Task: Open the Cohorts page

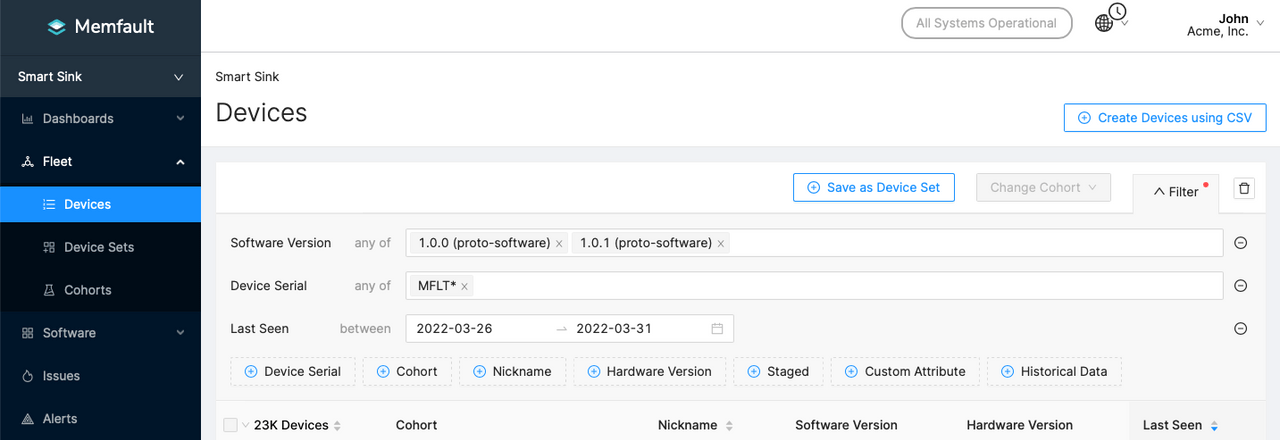Action: (x=87, y=290)
